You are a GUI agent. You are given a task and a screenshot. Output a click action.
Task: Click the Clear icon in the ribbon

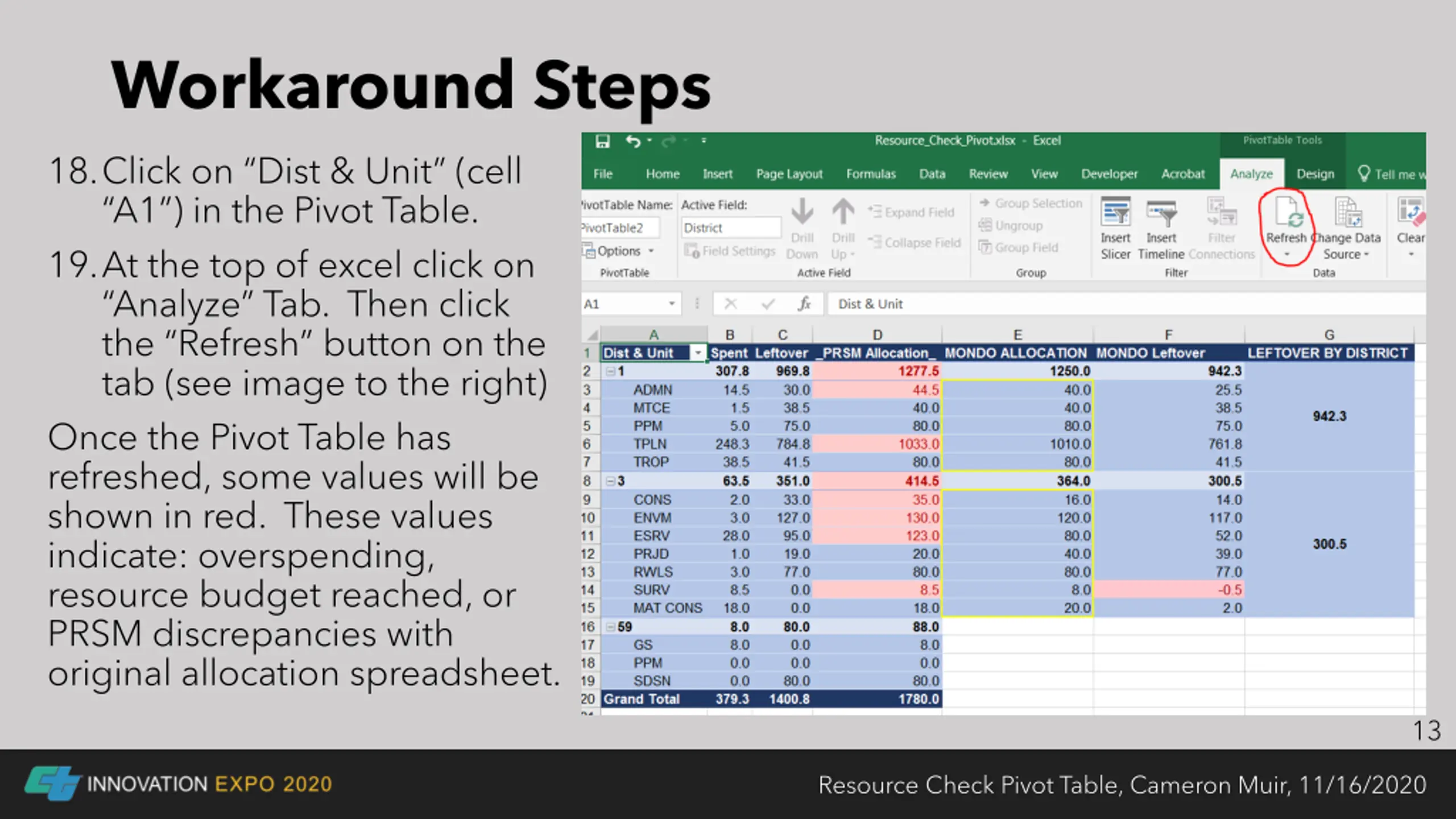click(1412, 212)
